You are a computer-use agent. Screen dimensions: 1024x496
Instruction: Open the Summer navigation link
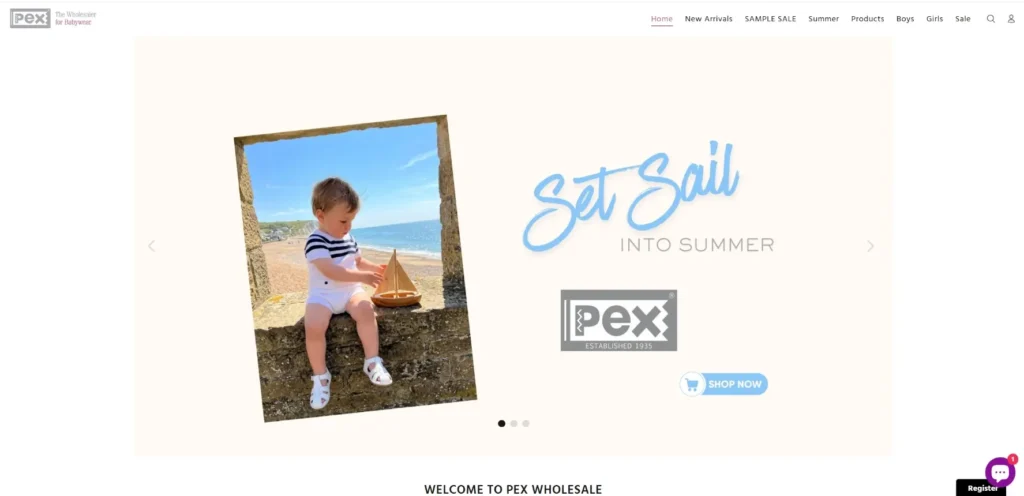[x=824, y=19]
